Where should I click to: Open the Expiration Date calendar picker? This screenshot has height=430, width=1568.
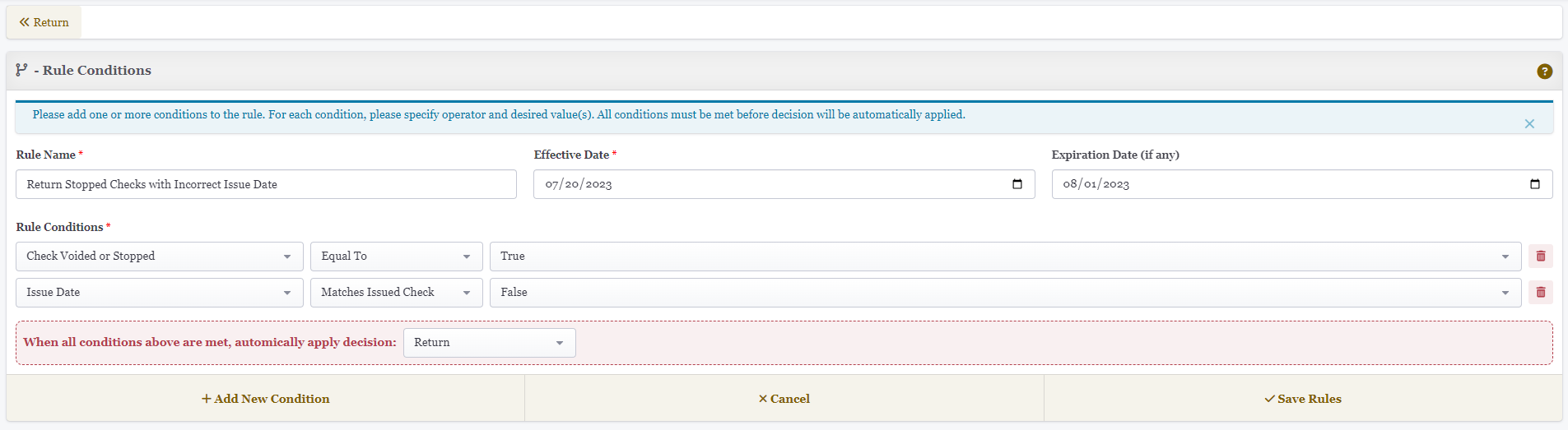[1535, 184]
